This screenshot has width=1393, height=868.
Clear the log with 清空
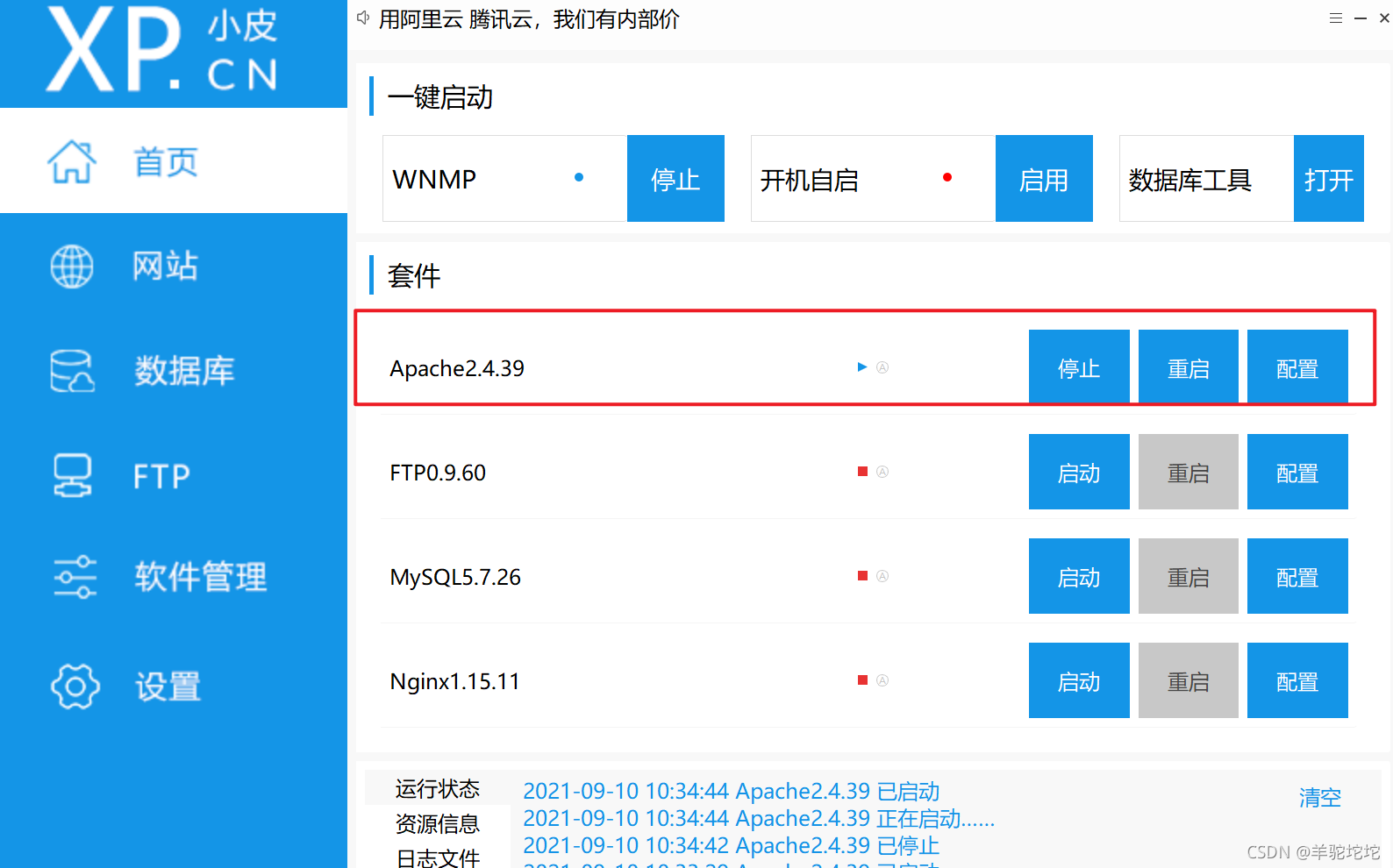(1320, 797)
